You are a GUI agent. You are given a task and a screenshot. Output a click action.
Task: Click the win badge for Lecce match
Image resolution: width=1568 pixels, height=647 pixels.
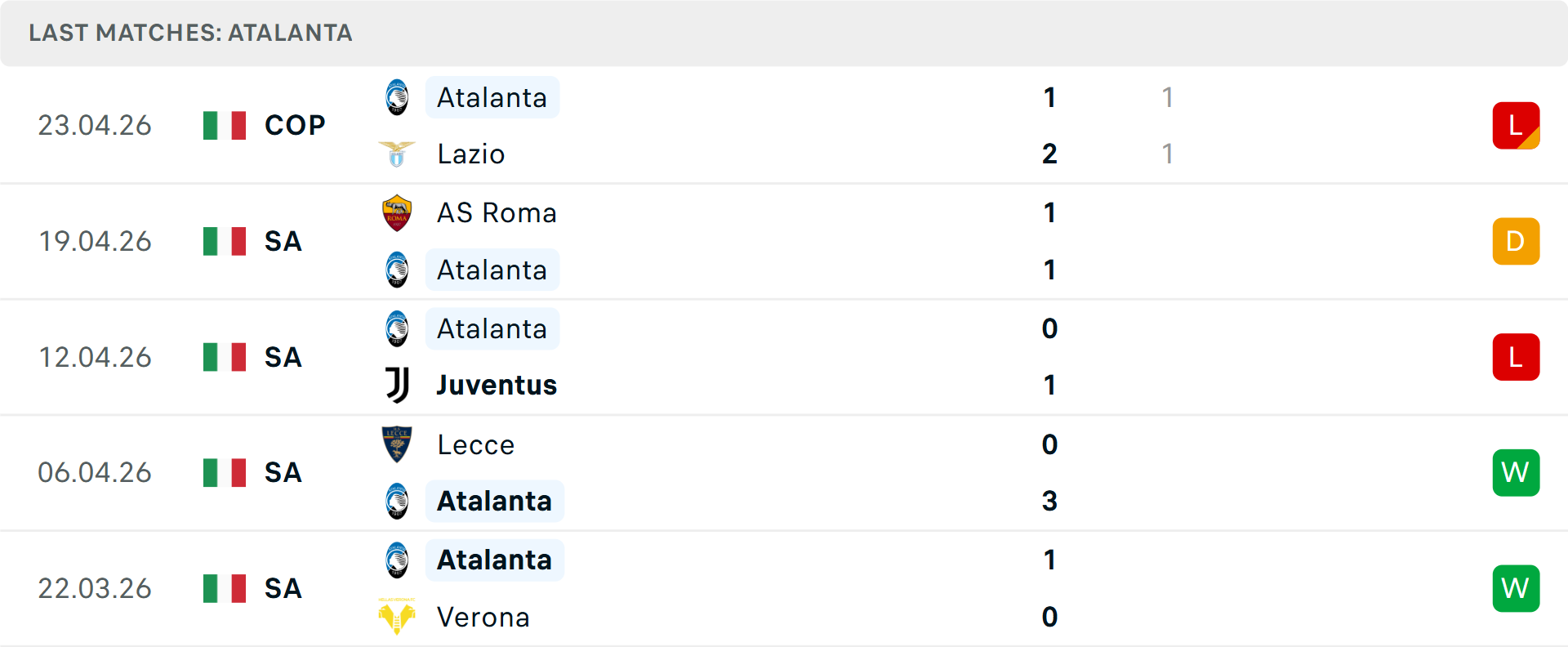[x=1516, y=472]
